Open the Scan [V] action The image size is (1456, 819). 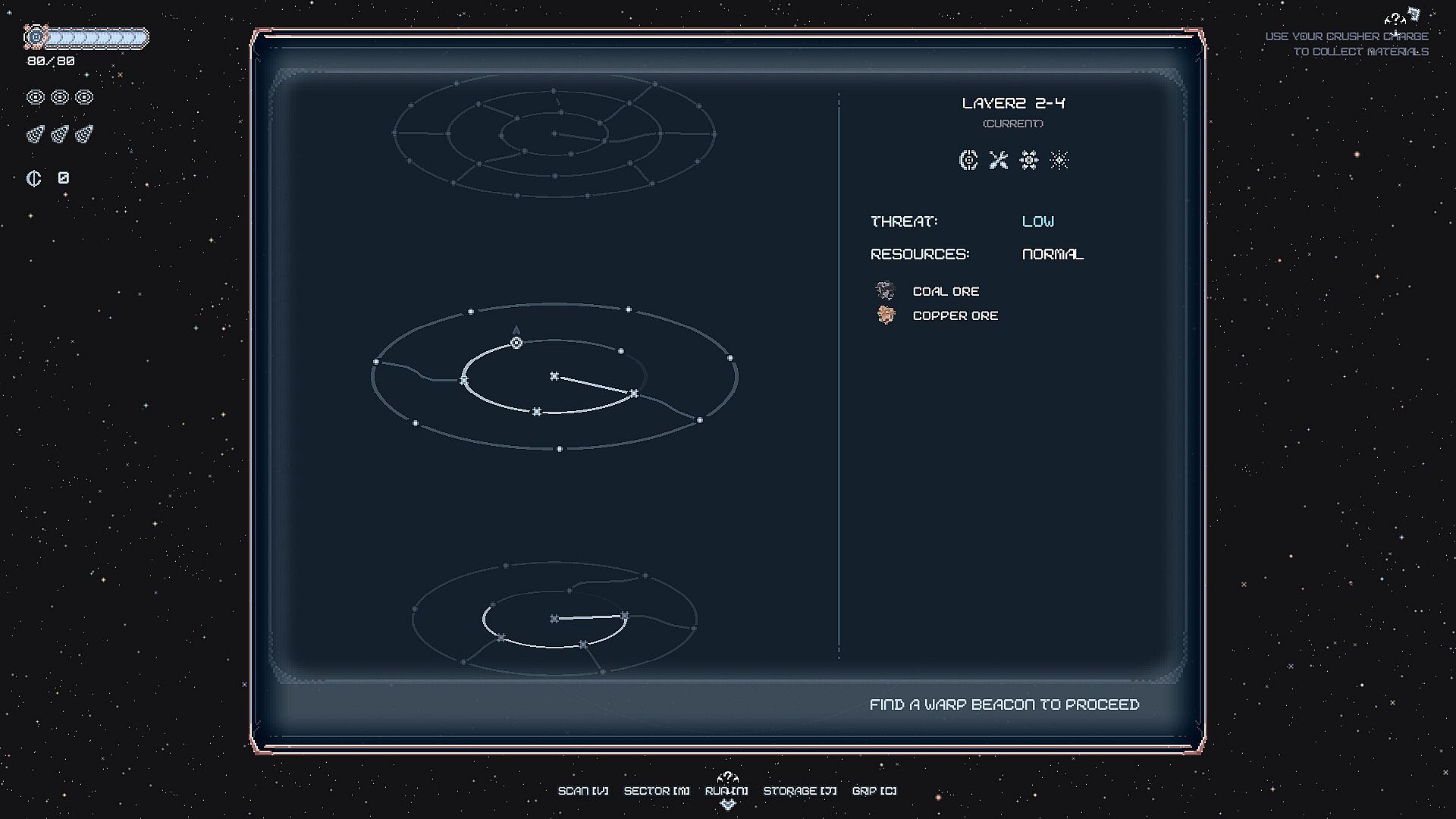[582, 791]
